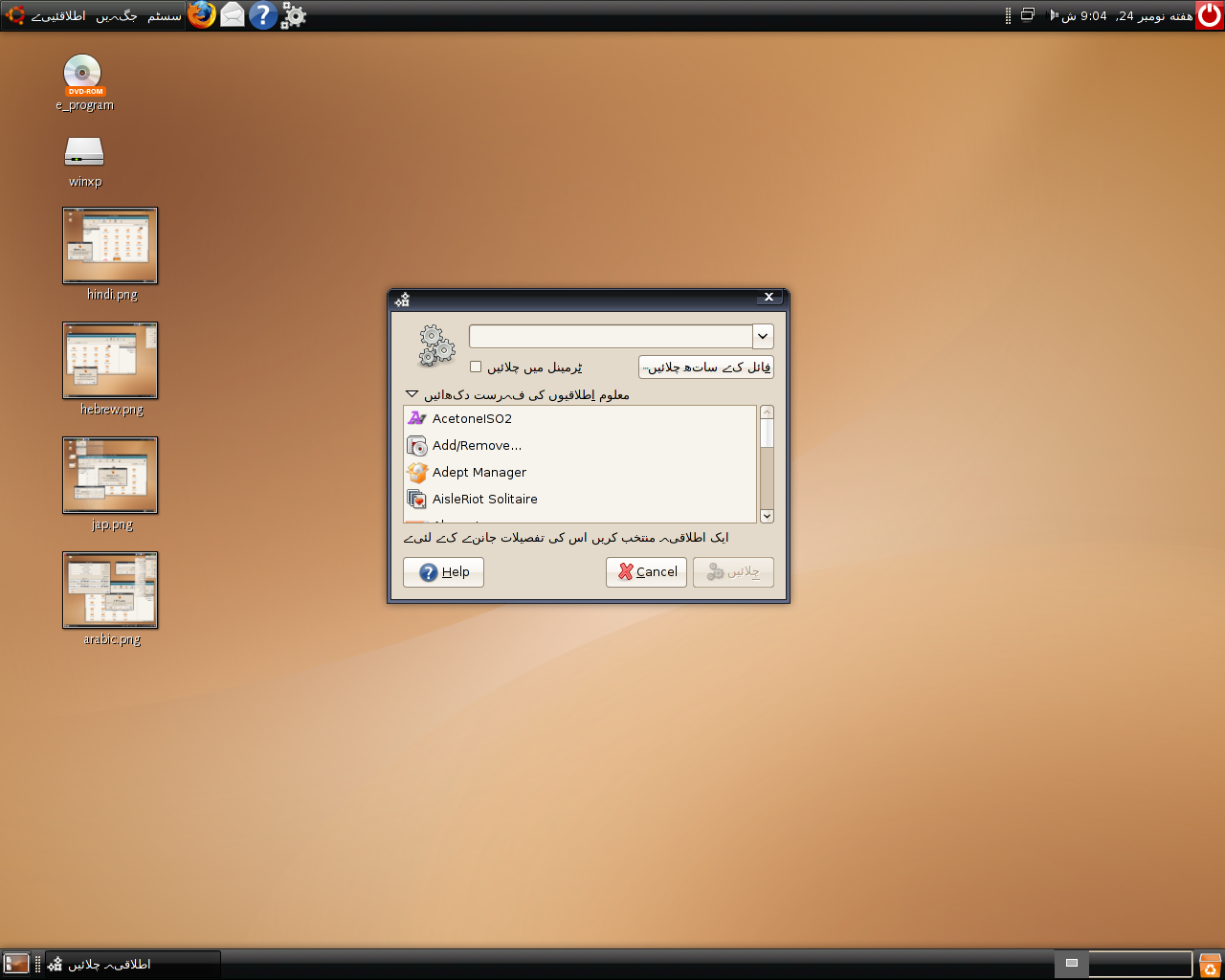This screenshot has height=980, width=1225.
Task: Click the Help button
Action: [x=443, y=571]
